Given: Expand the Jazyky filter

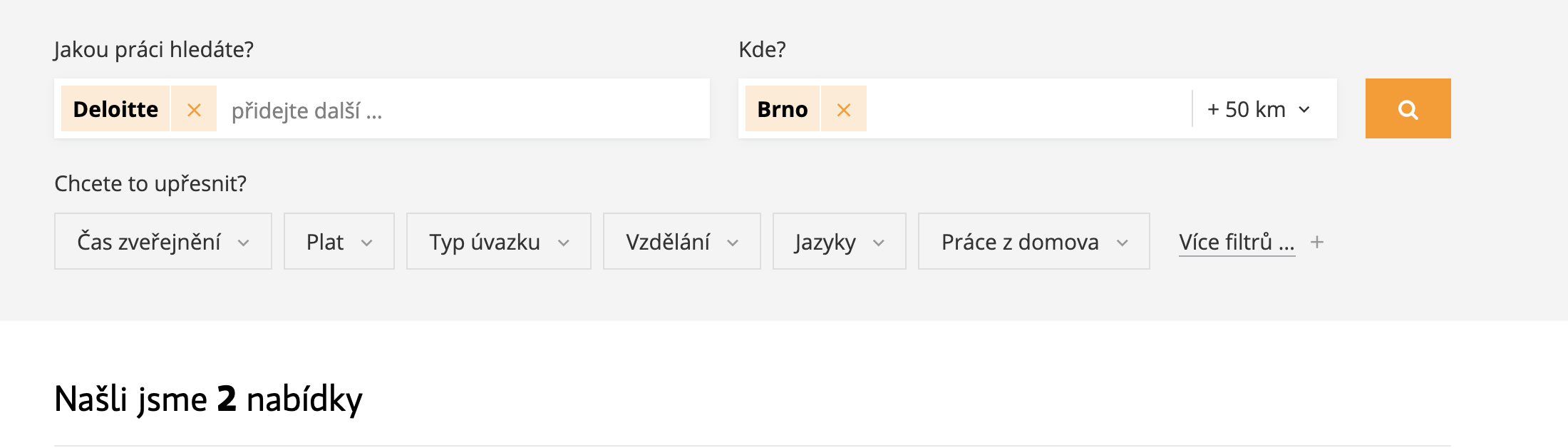Looking at the screenshot, I should 840,241.
